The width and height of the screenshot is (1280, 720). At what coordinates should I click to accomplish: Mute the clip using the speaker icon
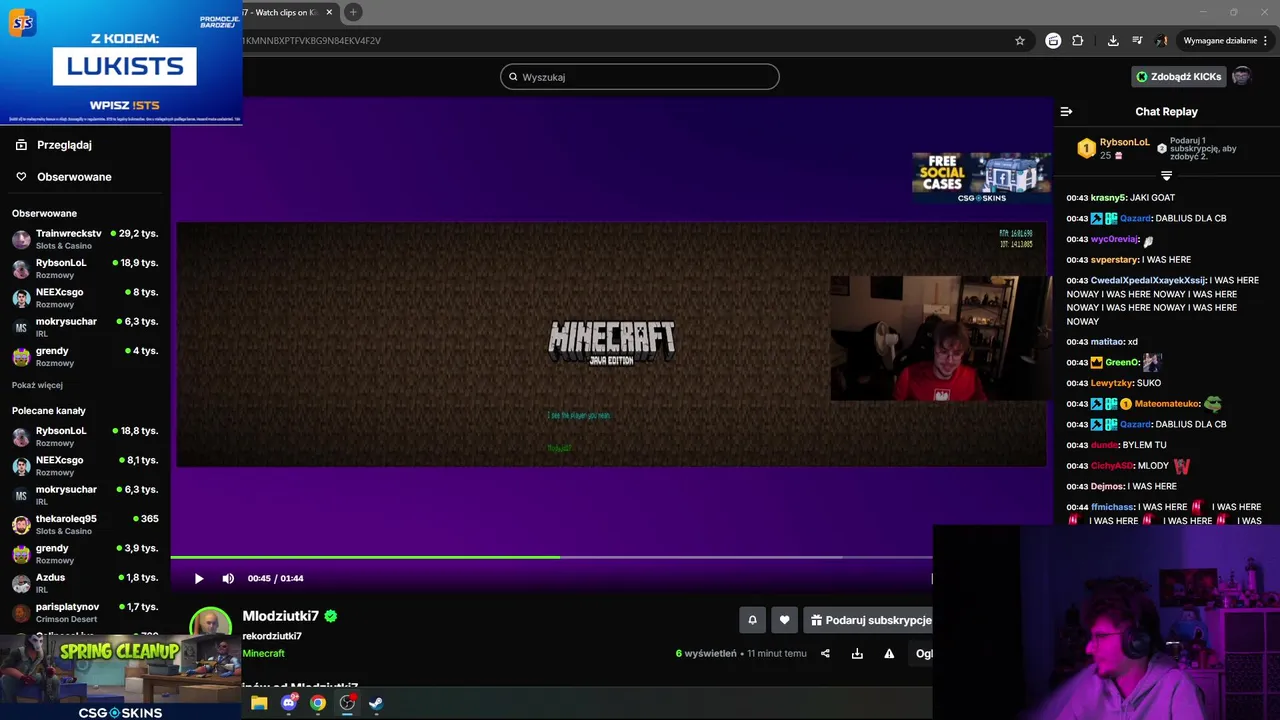point(228,578)
